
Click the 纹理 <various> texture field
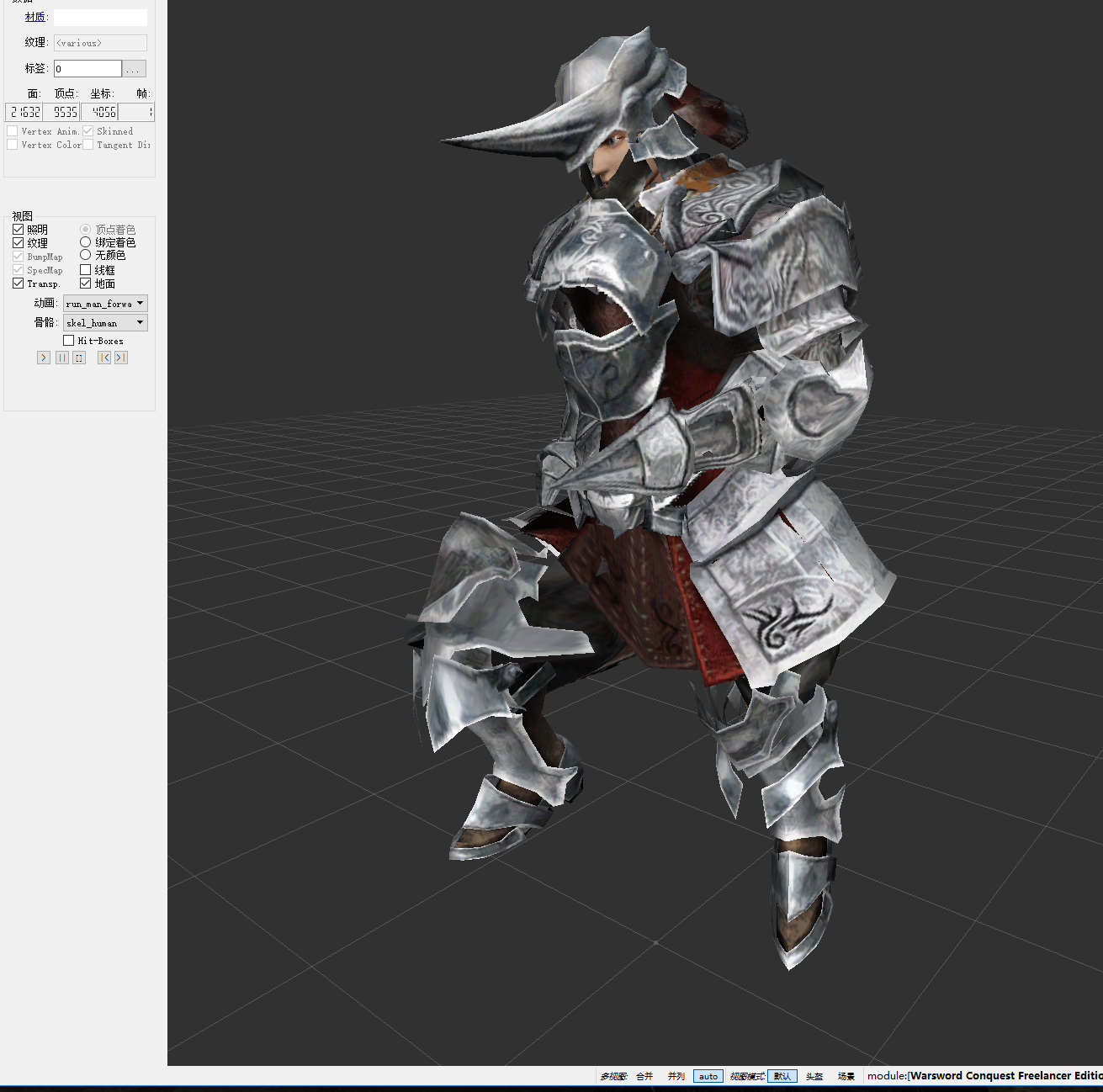point(100,43)
